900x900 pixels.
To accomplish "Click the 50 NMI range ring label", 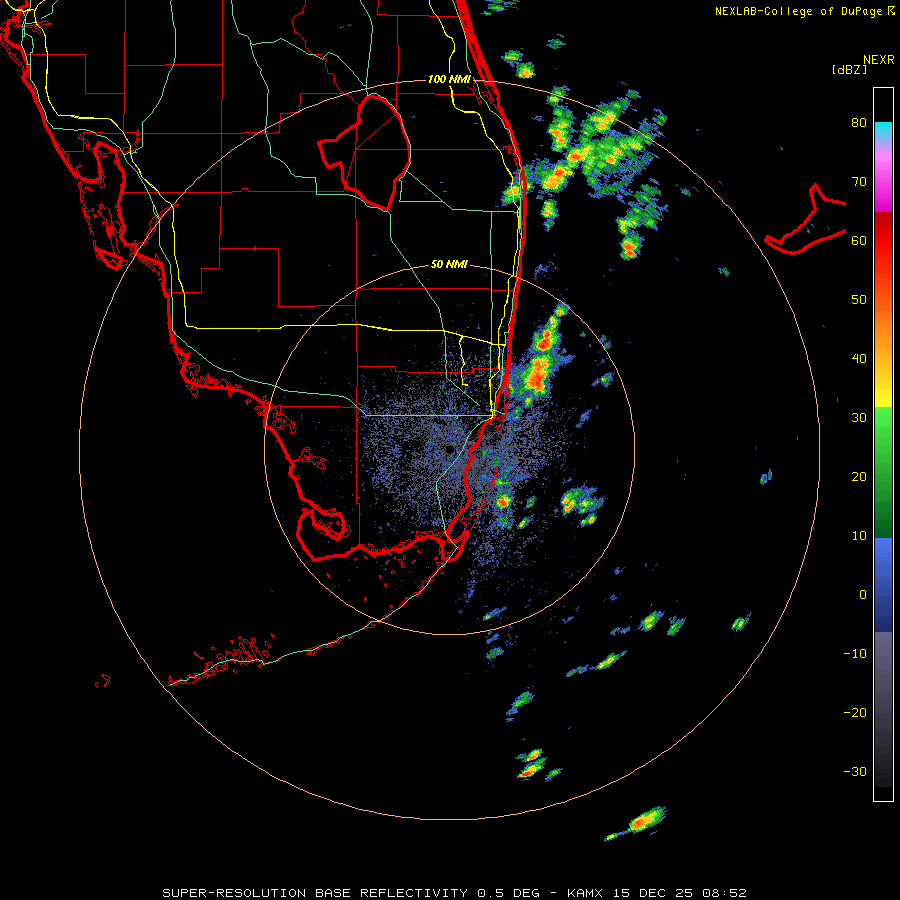I will (449, 265).
